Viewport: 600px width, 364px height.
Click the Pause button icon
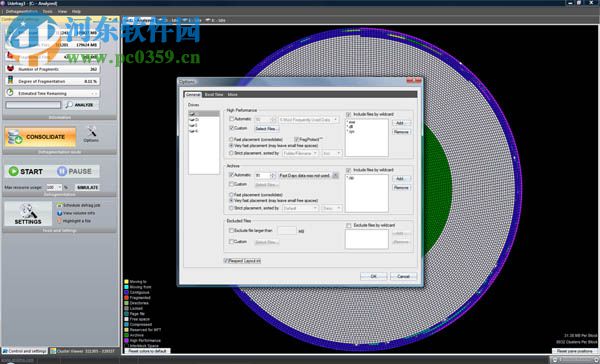pos(62,171)
